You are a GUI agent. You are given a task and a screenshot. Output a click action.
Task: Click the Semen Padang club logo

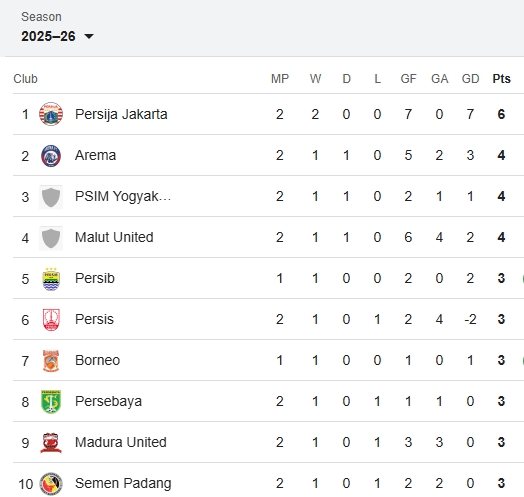coord(51,484)
